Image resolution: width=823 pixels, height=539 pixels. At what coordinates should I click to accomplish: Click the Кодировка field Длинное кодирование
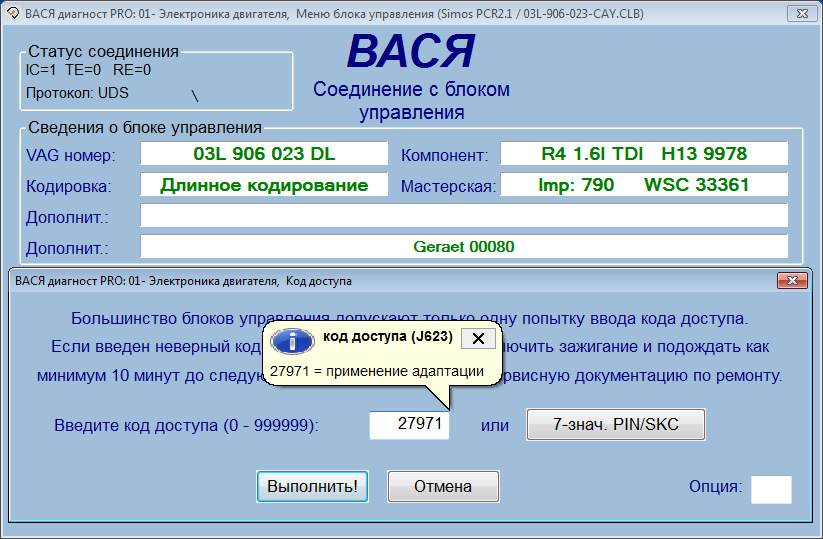264,185
